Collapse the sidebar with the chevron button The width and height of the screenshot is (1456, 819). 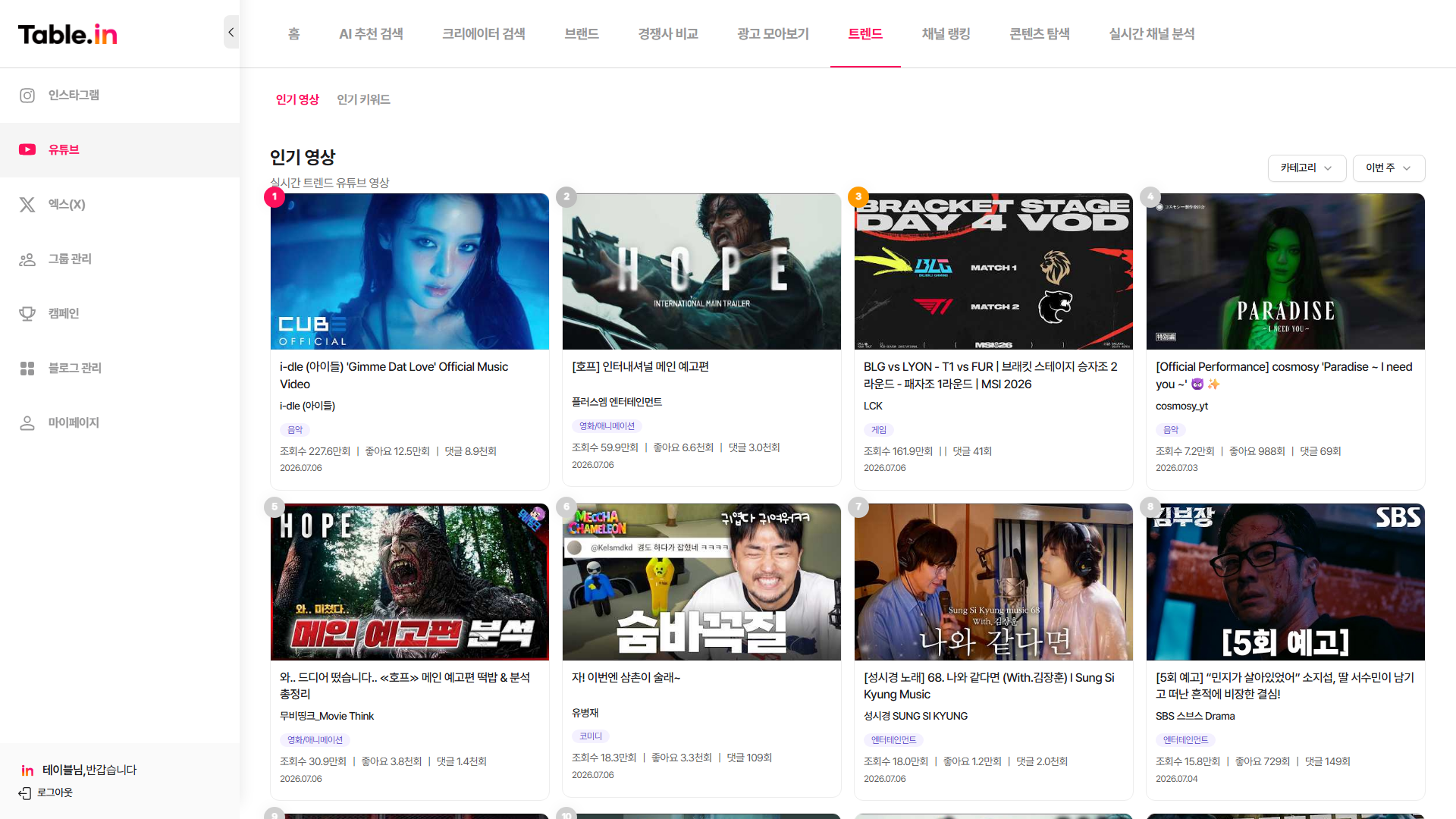pyautogui.click(x=231, y=33)
